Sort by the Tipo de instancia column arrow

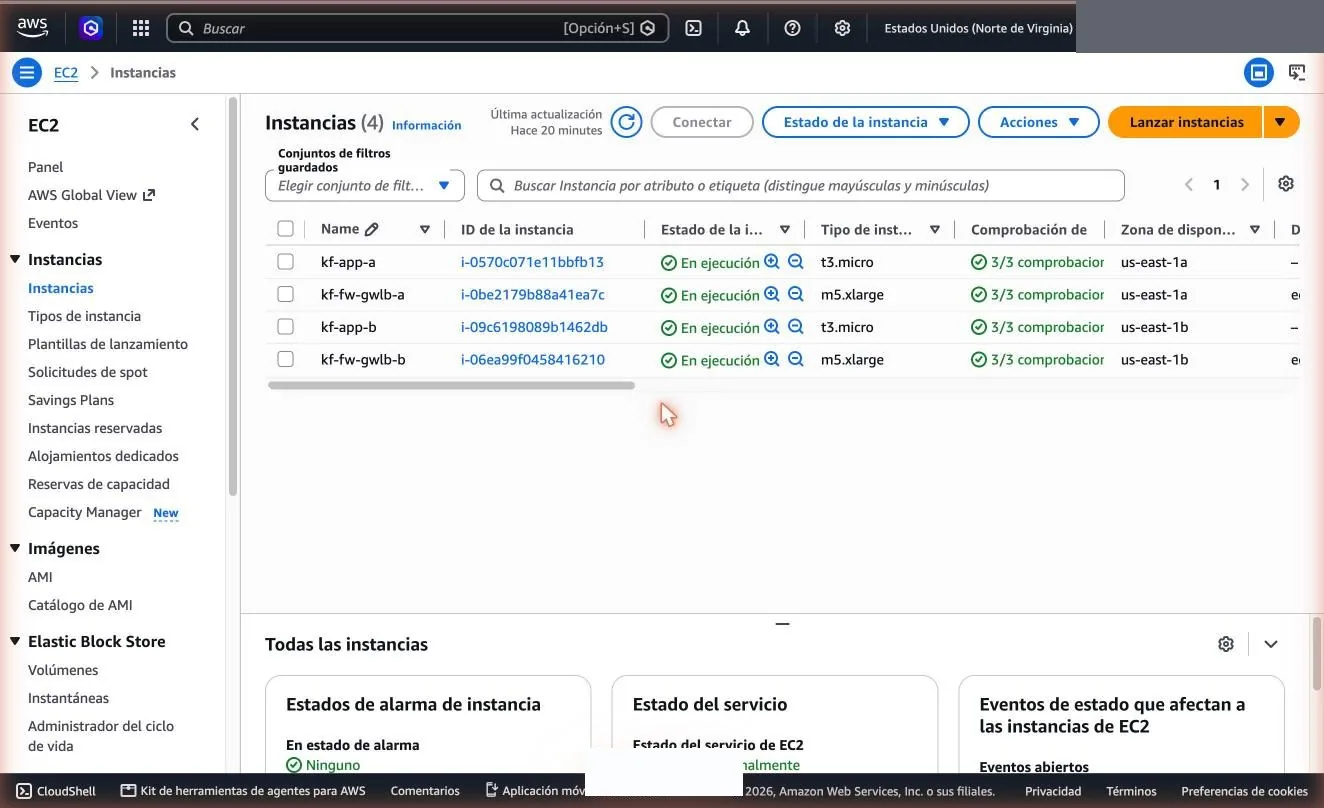[x=935, y=229]
